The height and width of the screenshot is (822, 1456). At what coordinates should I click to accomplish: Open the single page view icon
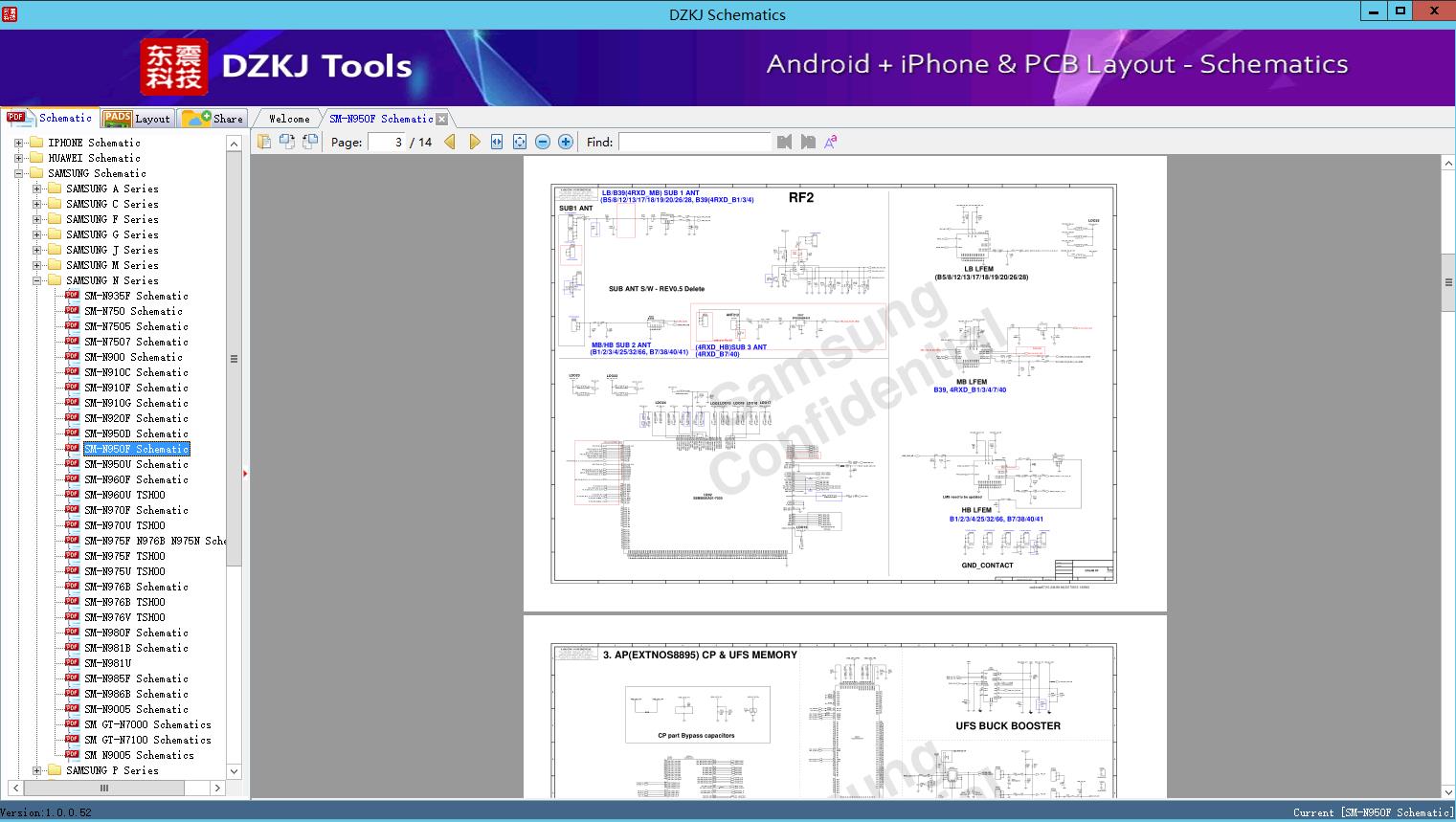point(264,141)
